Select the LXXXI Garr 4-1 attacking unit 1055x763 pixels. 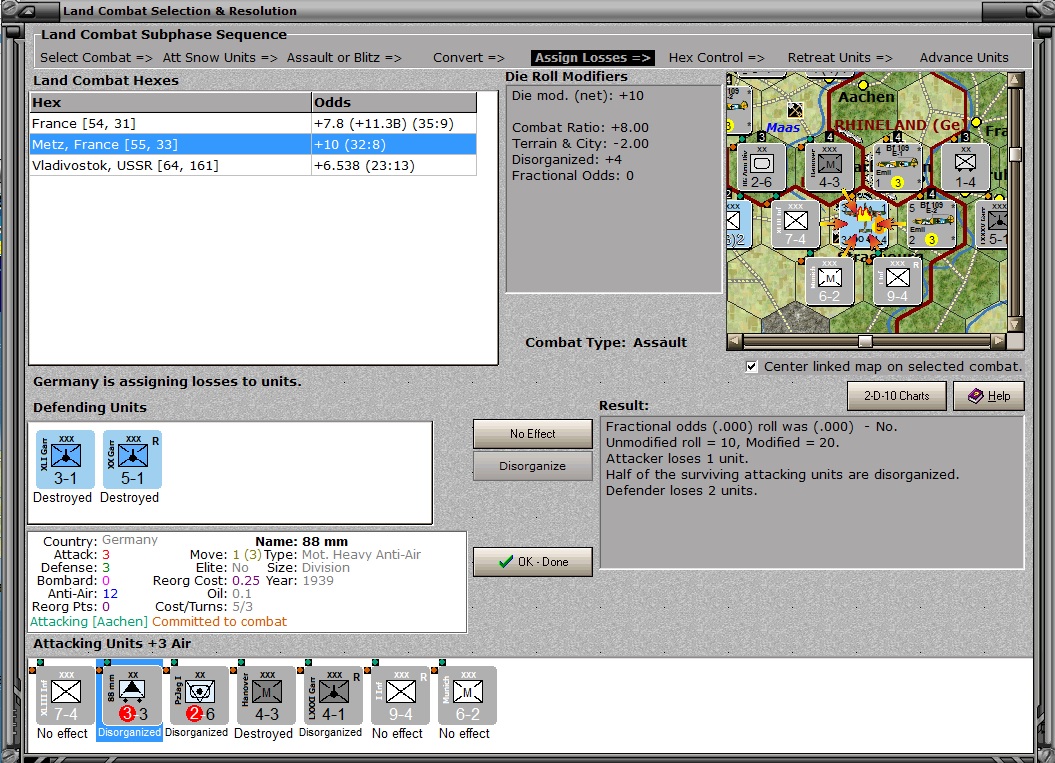(x=333, y=696)
